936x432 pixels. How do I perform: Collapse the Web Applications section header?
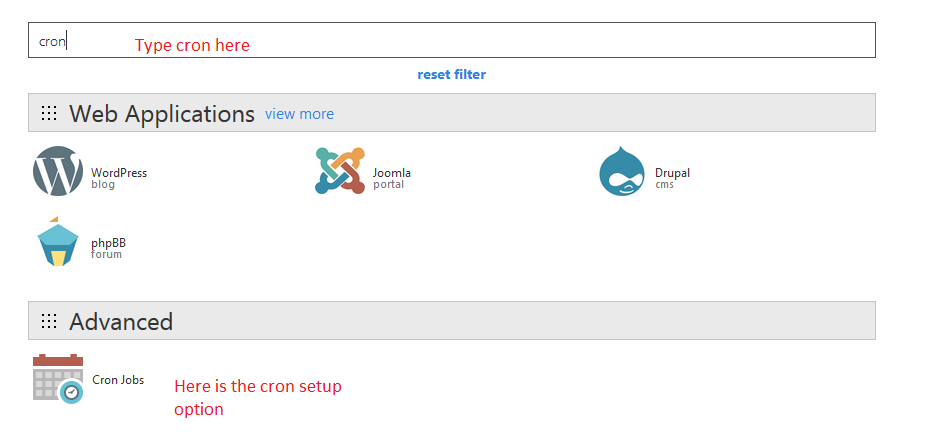(161, 114)
